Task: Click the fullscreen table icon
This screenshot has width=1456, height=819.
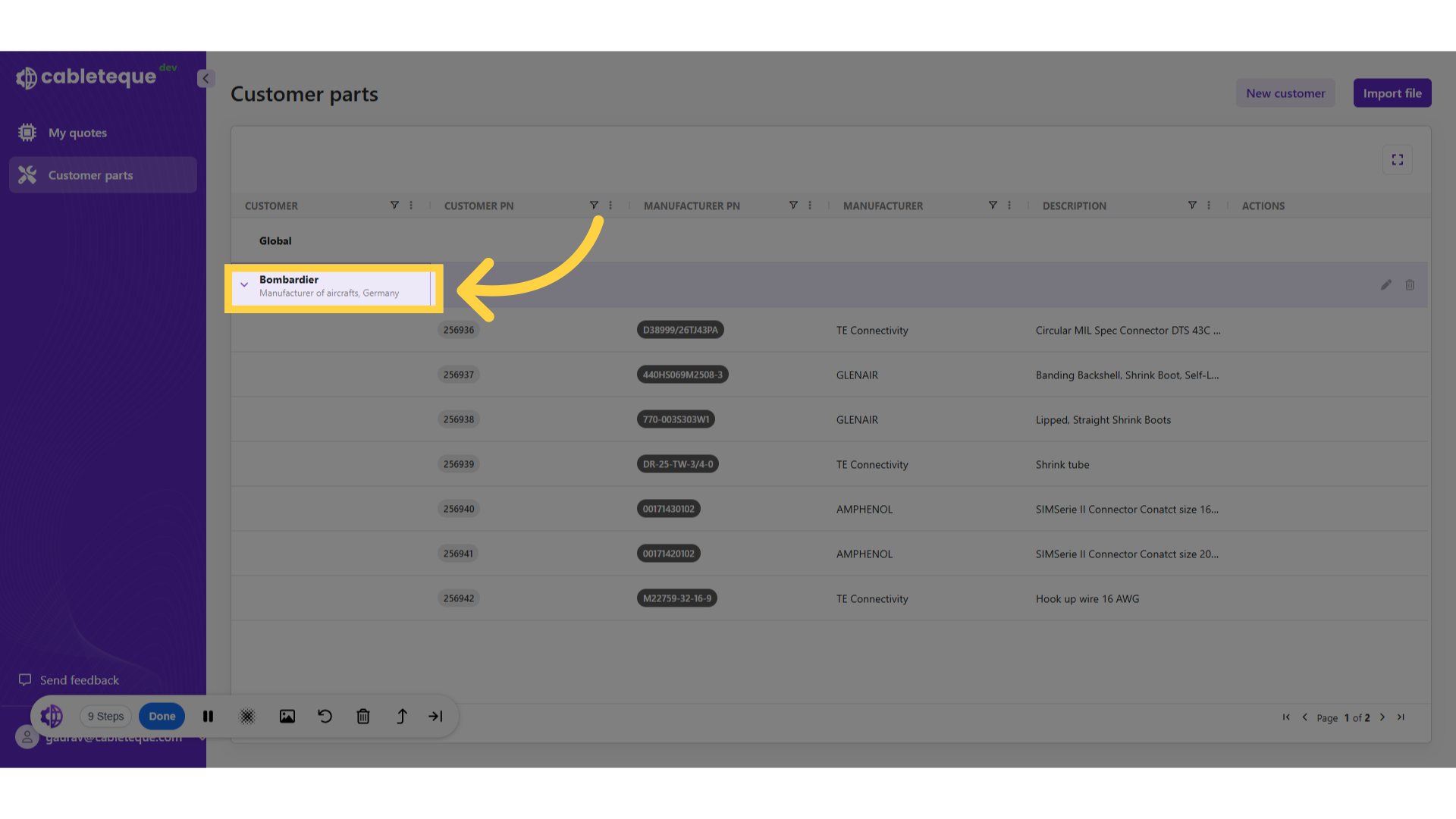Action: [1397, 160]
